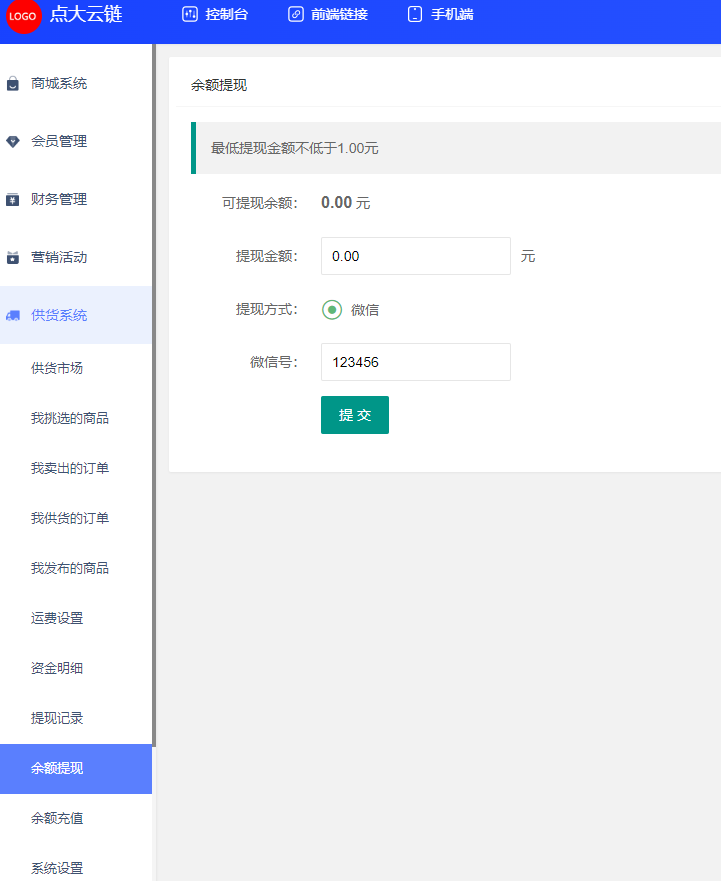
Task: Open the 控制台 top menu
Action: pos(215,15)
